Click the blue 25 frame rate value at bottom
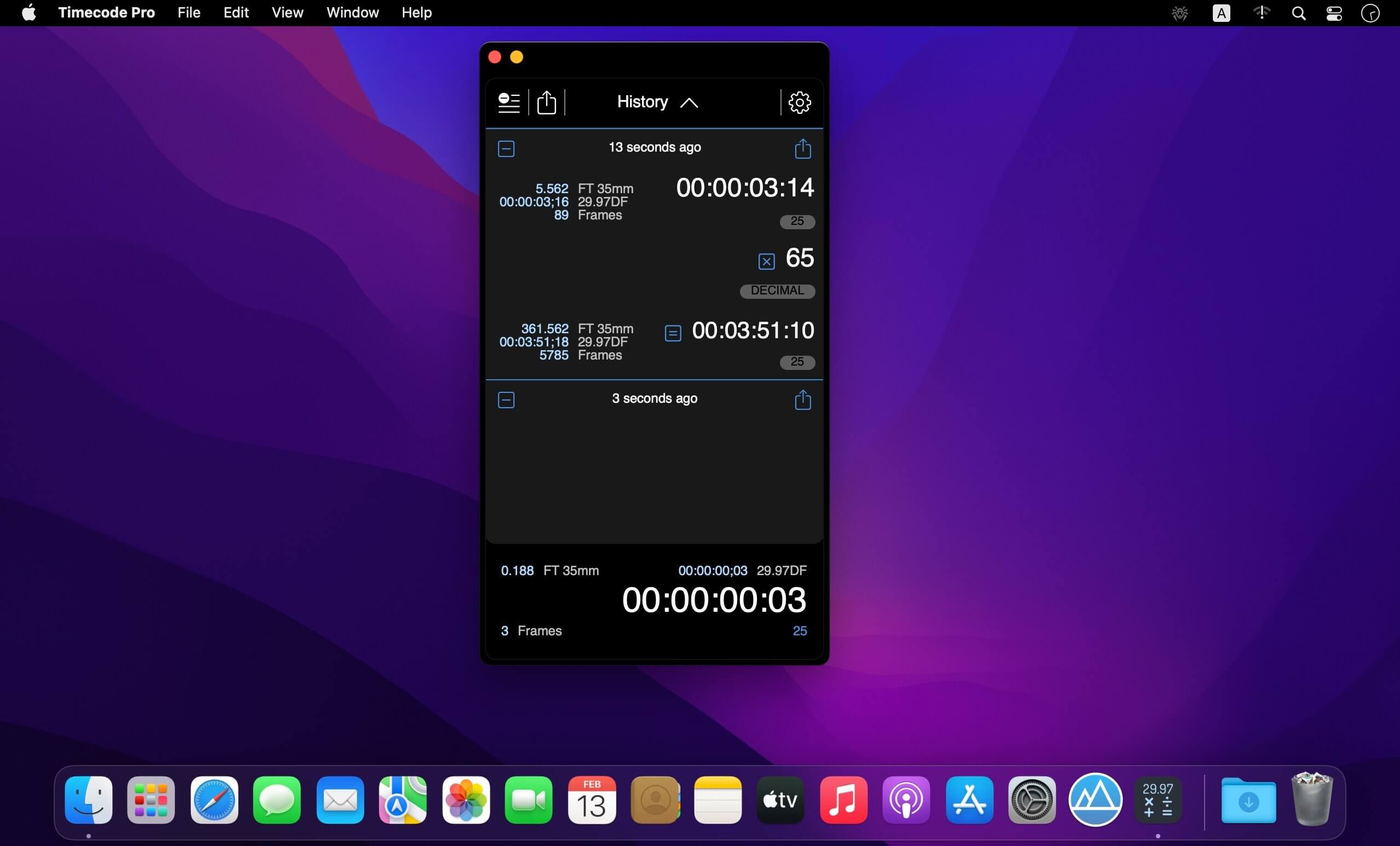 pos(800,630)
